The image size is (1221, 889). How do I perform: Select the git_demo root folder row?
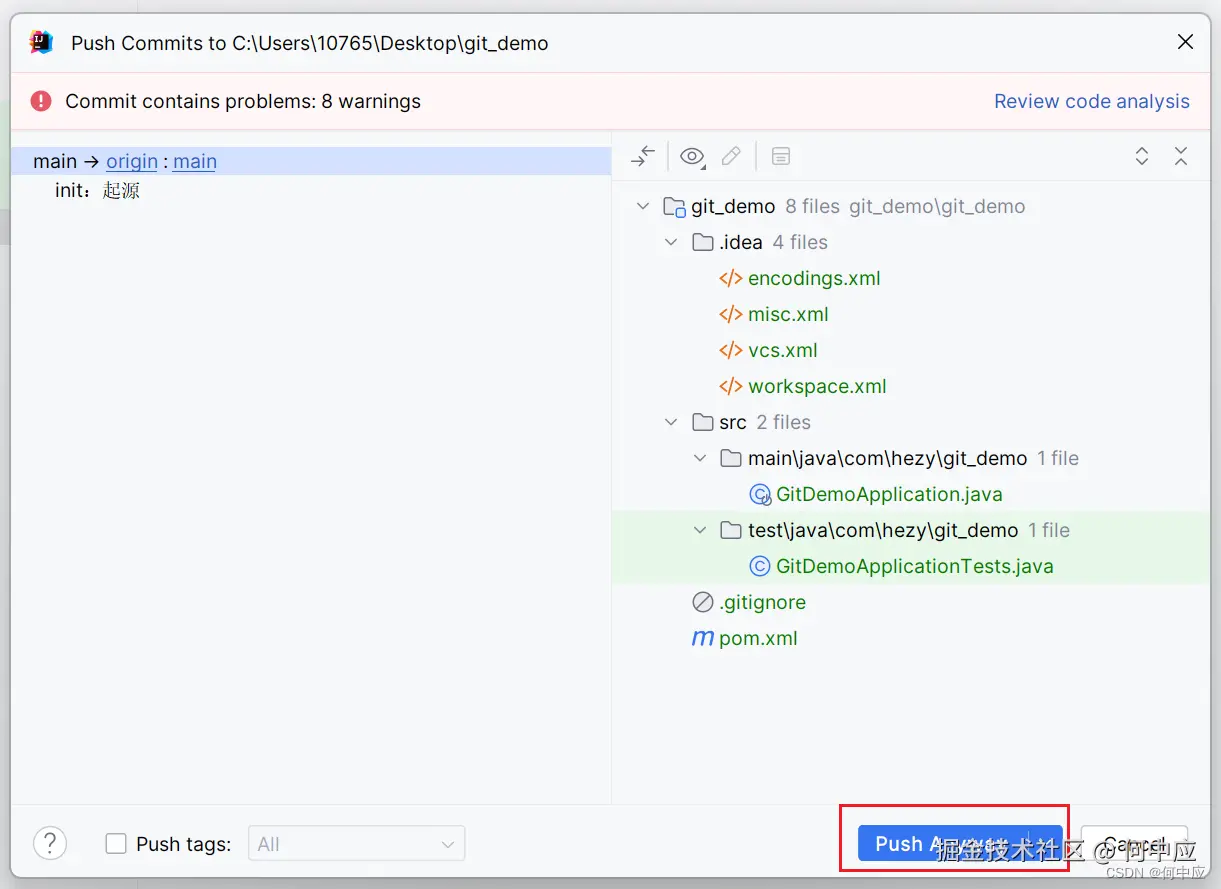tap(910, 206)
